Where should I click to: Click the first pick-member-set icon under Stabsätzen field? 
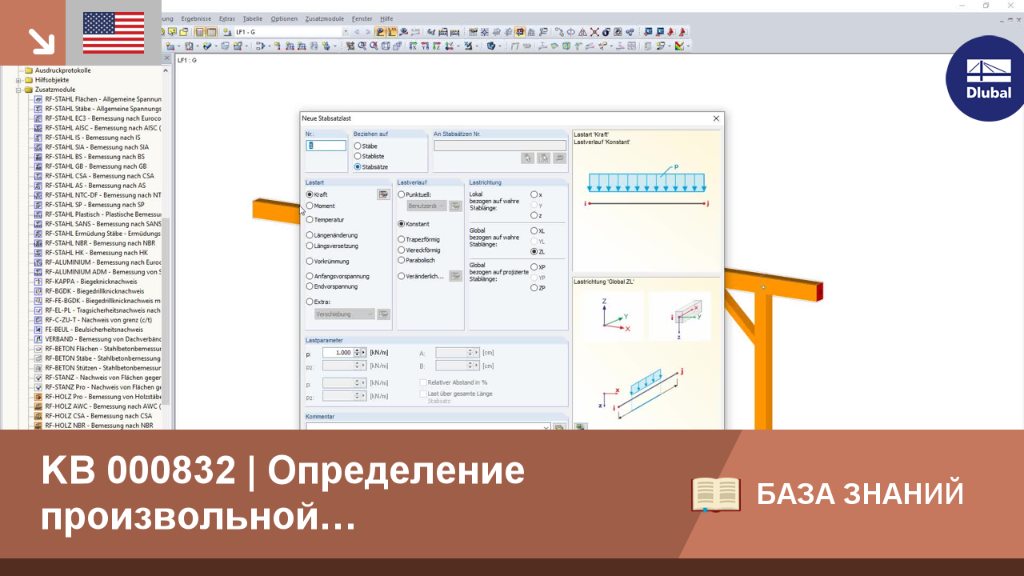(x=527, y=158)
